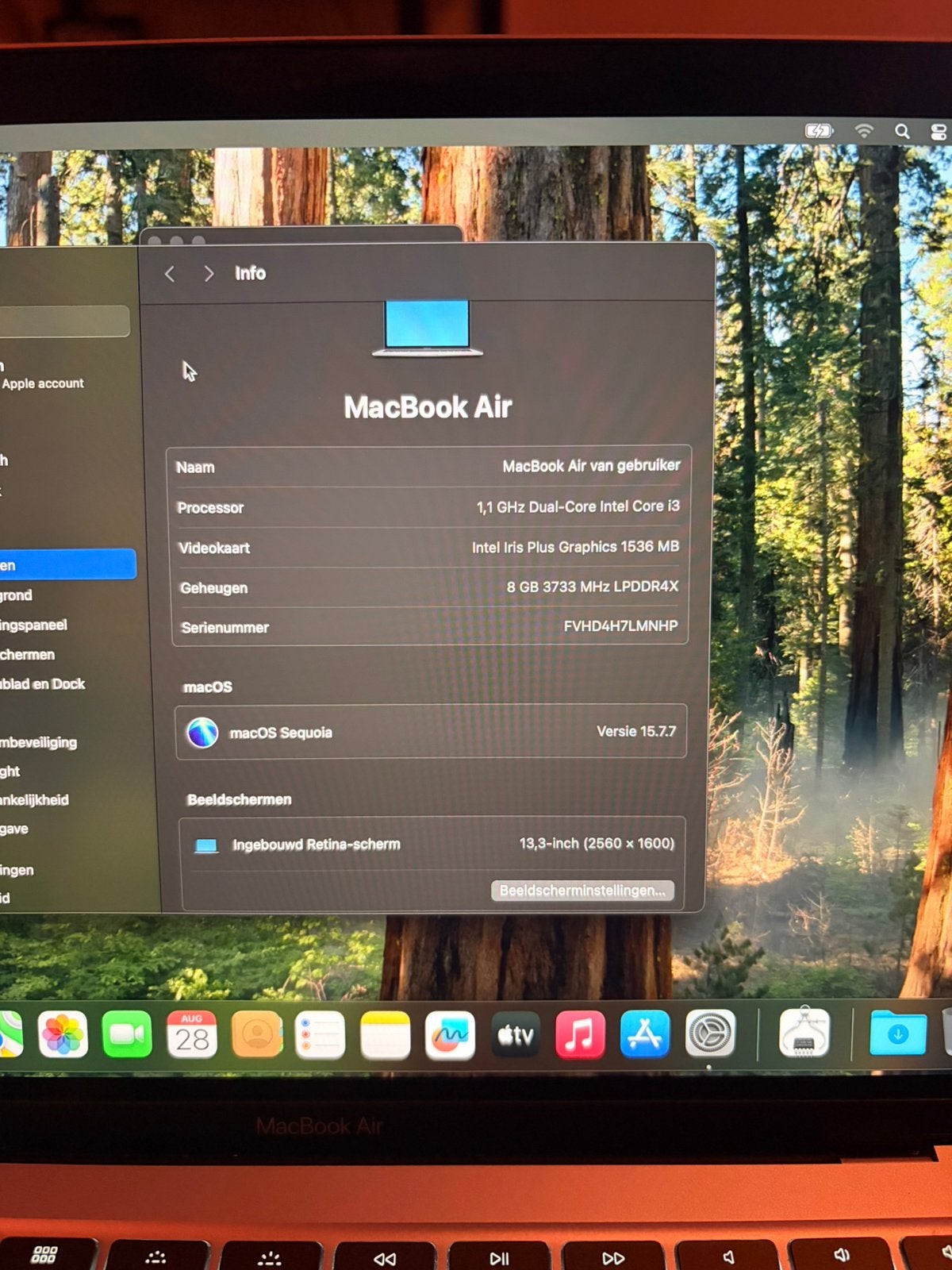Select sidebar item ending in 'ankelijkheid'
This screenshot has width=952, height=1270.
coord(34,800)
